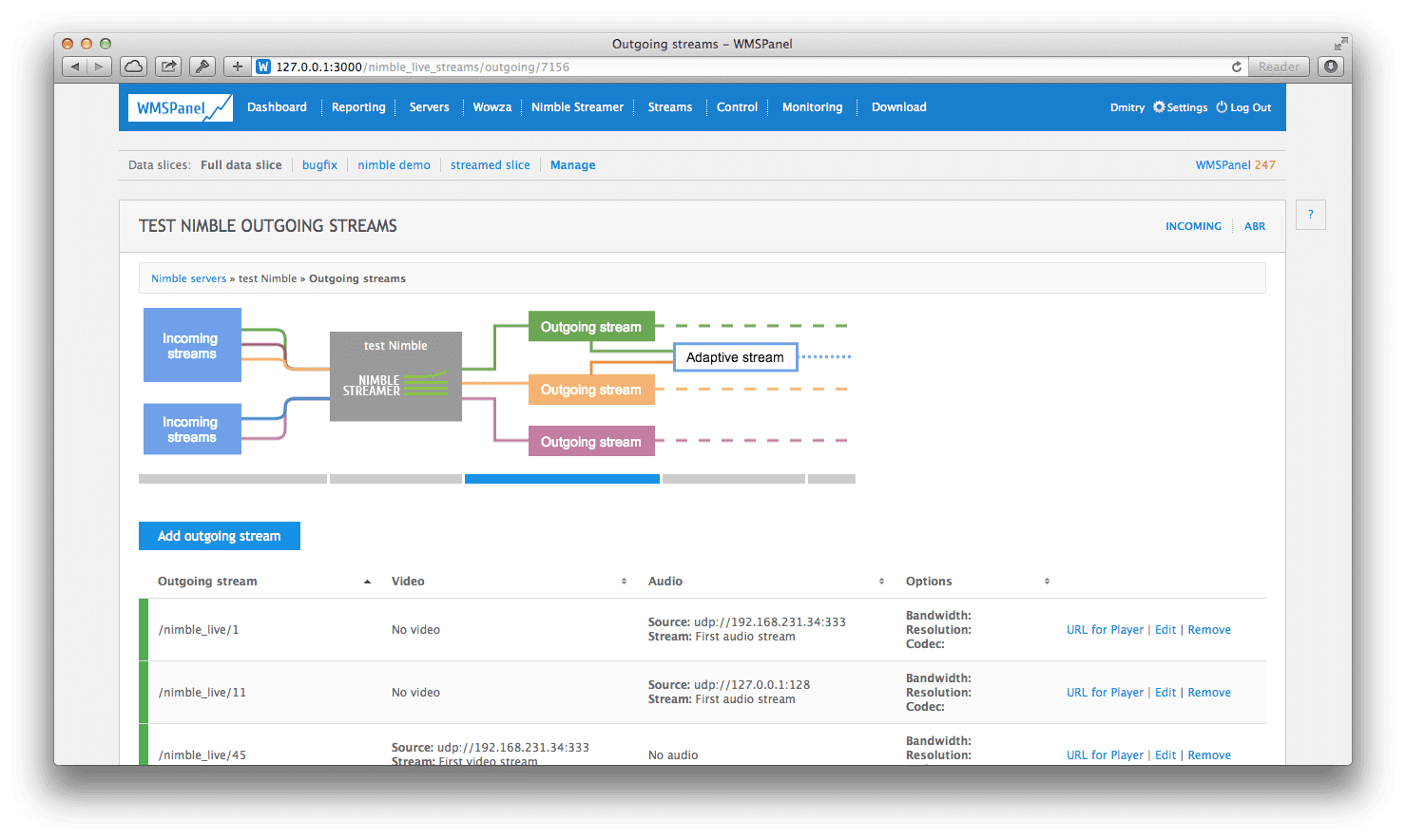Switch to the INCOMING streams view

click(x=1193, y=226)
